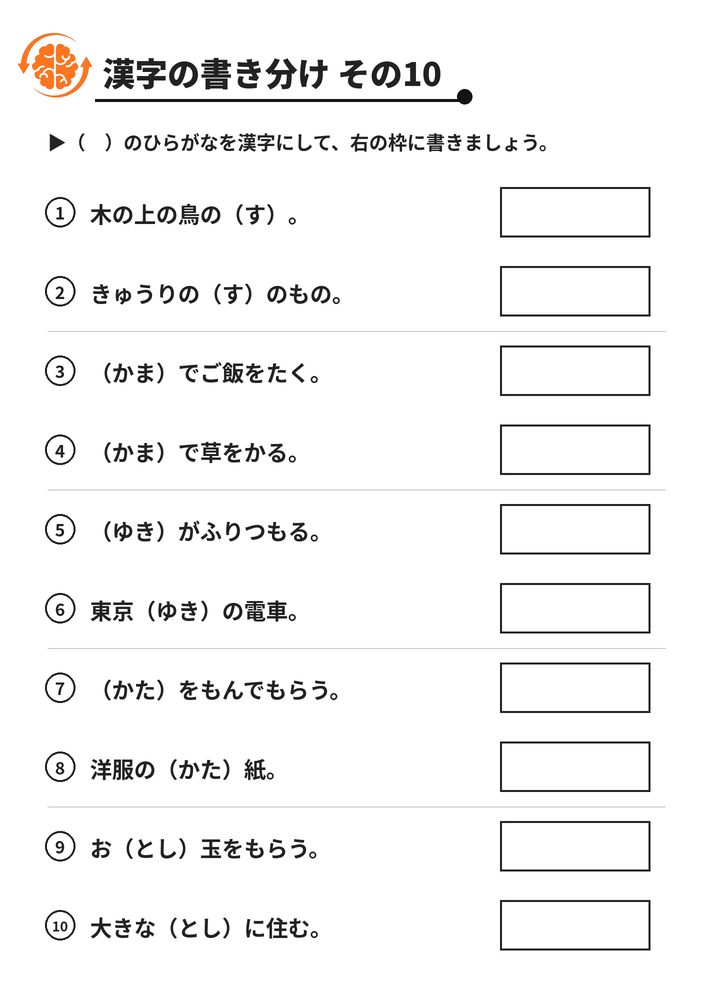The height and width of the screenshot is (1000, 707).
Task: Click answer box for （かま）でご飯をたく
Action: 575,371
